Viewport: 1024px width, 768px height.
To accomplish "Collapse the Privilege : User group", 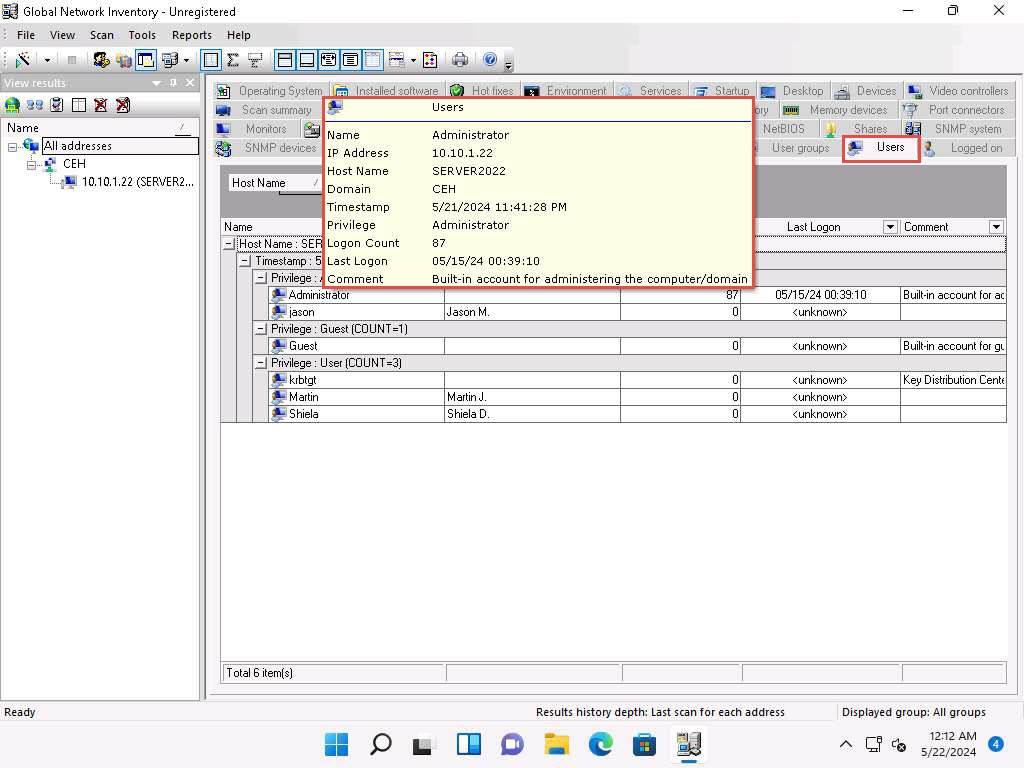I will 261,363.
